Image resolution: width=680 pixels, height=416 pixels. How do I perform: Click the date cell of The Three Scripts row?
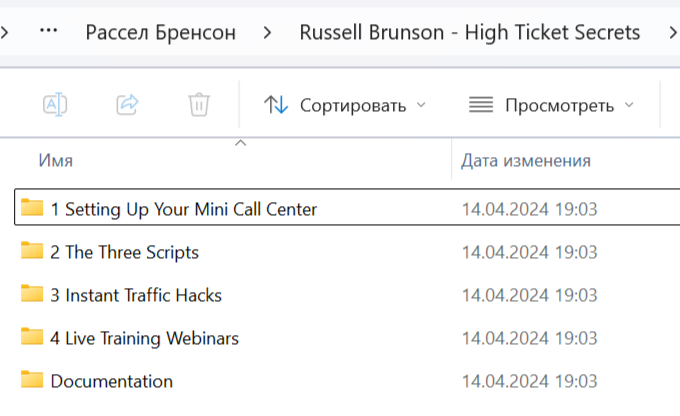pyautogui.click(x=530, y=252)
